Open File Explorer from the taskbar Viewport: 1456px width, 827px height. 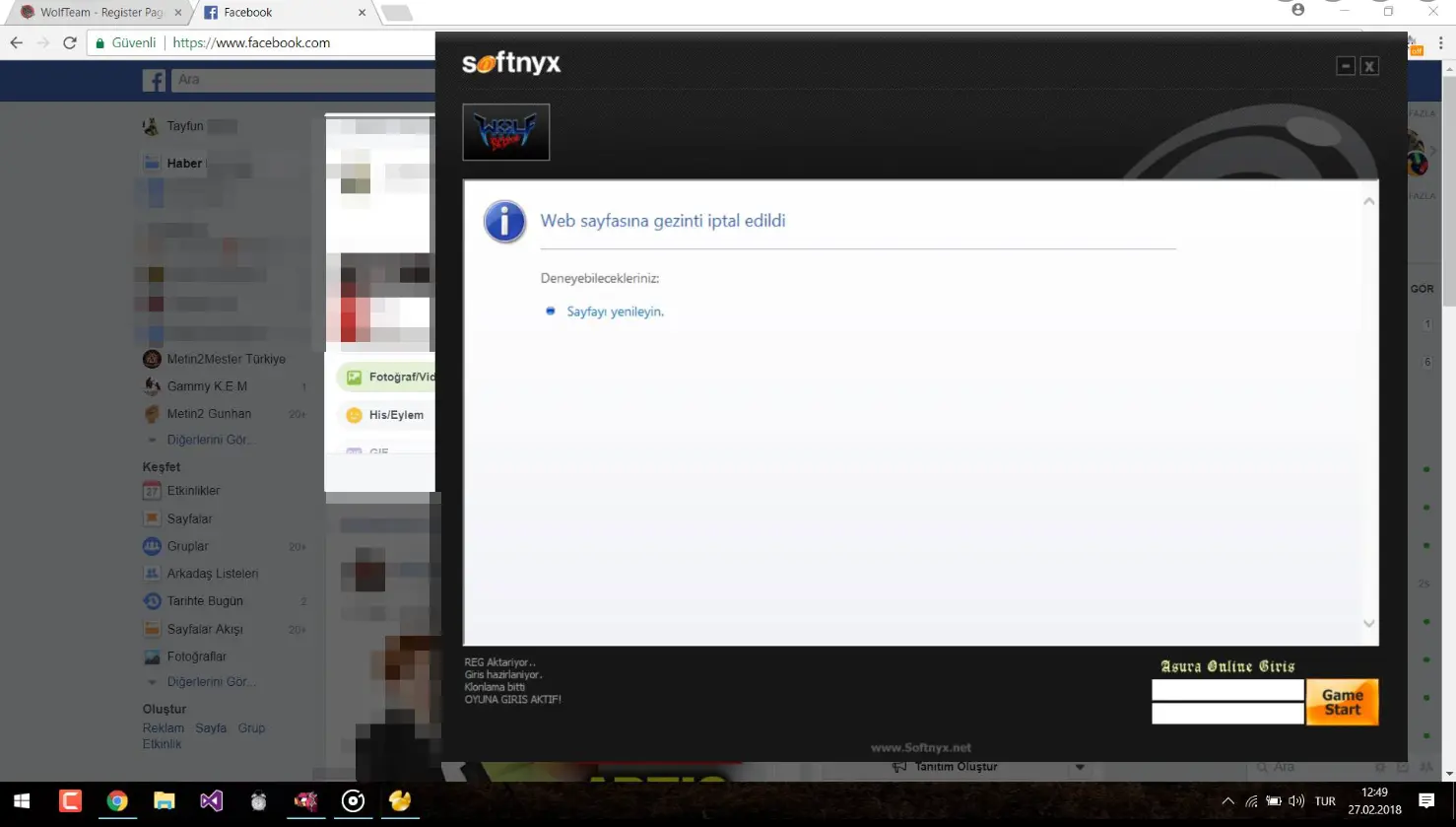(164, 801)
